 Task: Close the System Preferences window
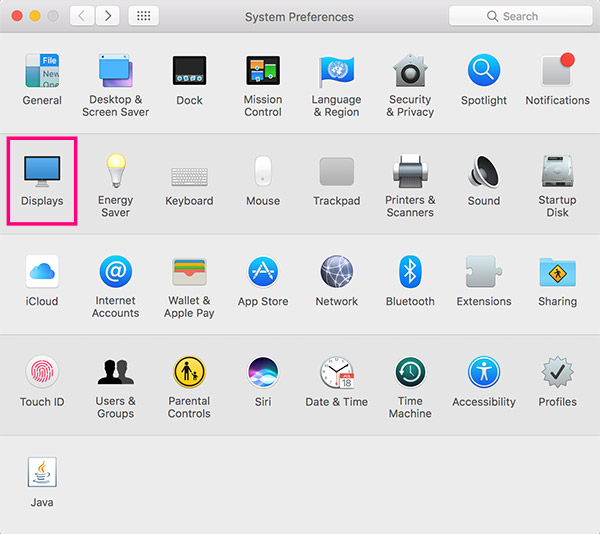pos(17,16)
